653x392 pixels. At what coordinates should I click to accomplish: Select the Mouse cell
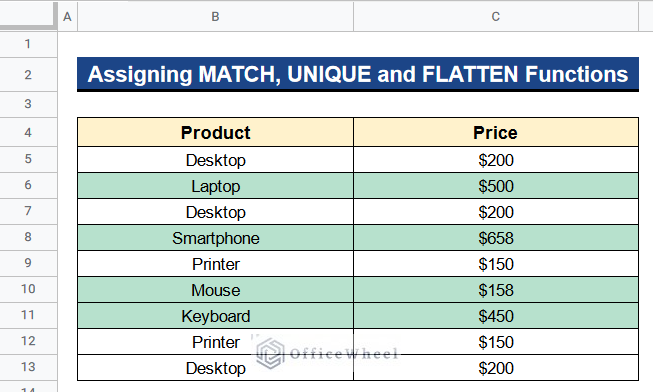click(215, 290)
